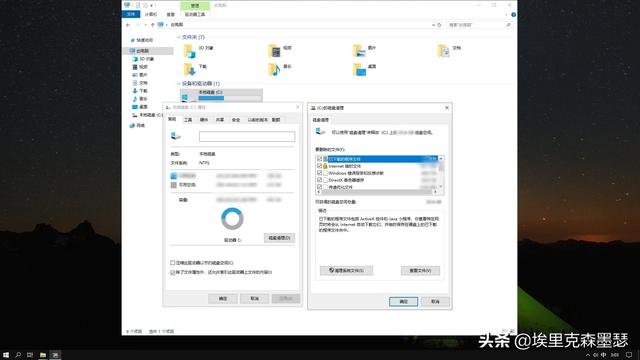Screen dimensions: 640x360
Task: Open the File (文件) ribbon tab
Action: (131, 14)
